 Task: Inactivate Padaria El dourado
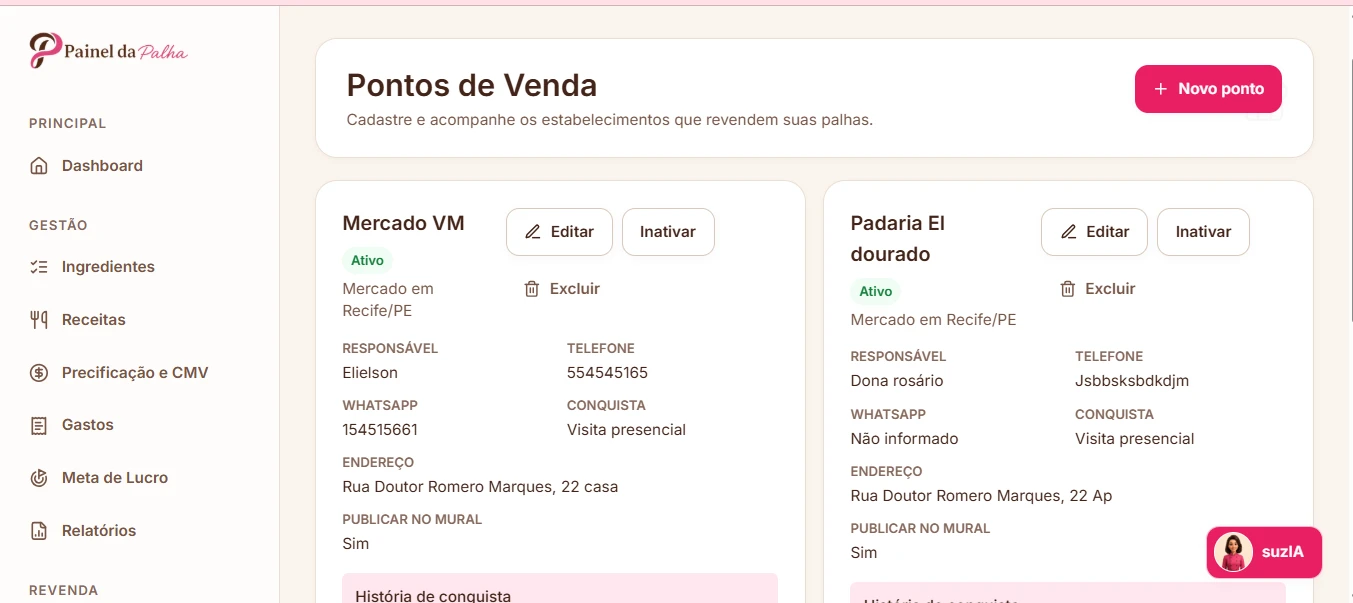[1203, 232]
